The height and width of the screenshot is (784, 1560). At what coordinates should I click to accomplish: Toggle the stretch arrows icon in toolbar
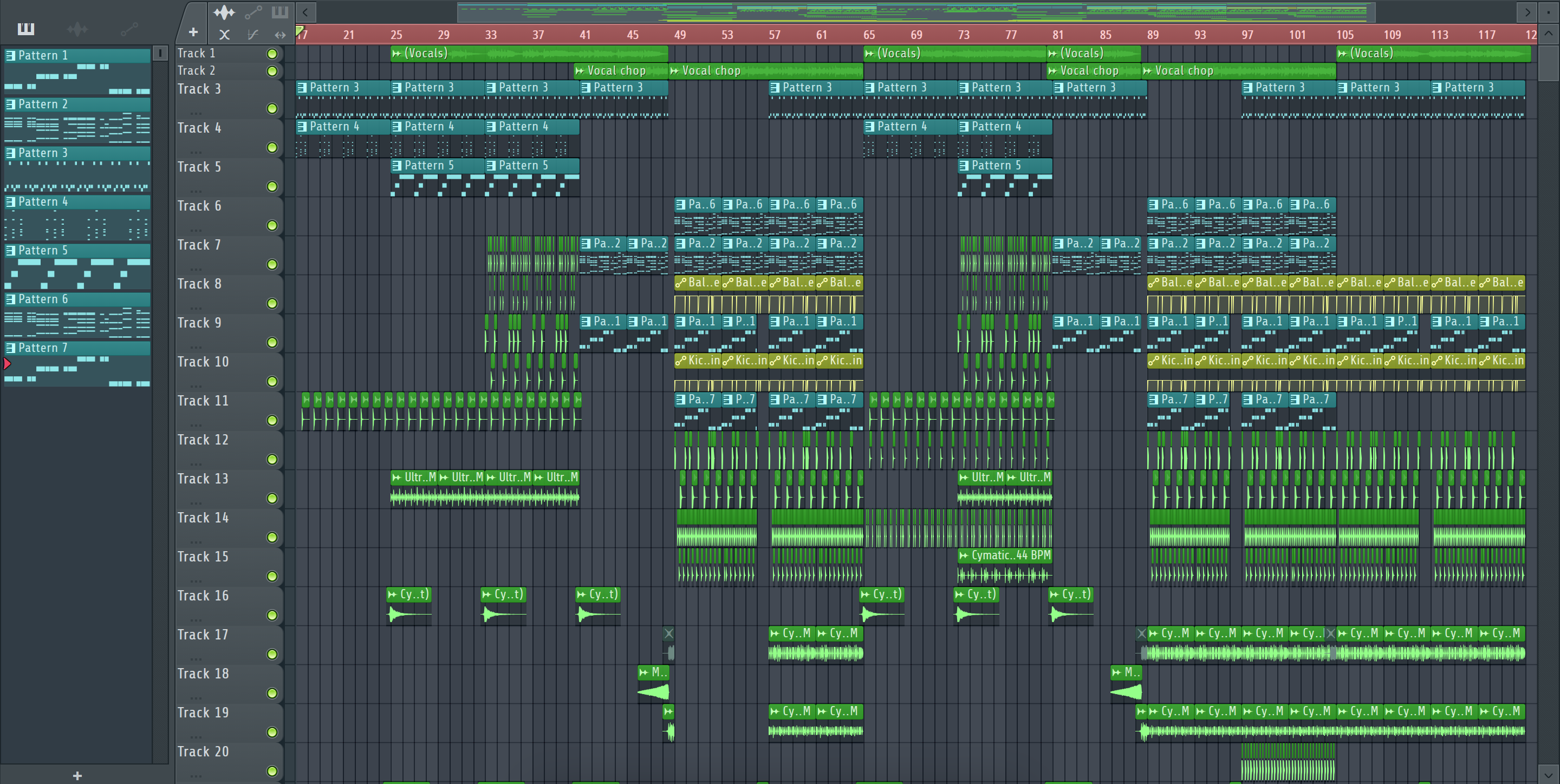click(280, 35)
